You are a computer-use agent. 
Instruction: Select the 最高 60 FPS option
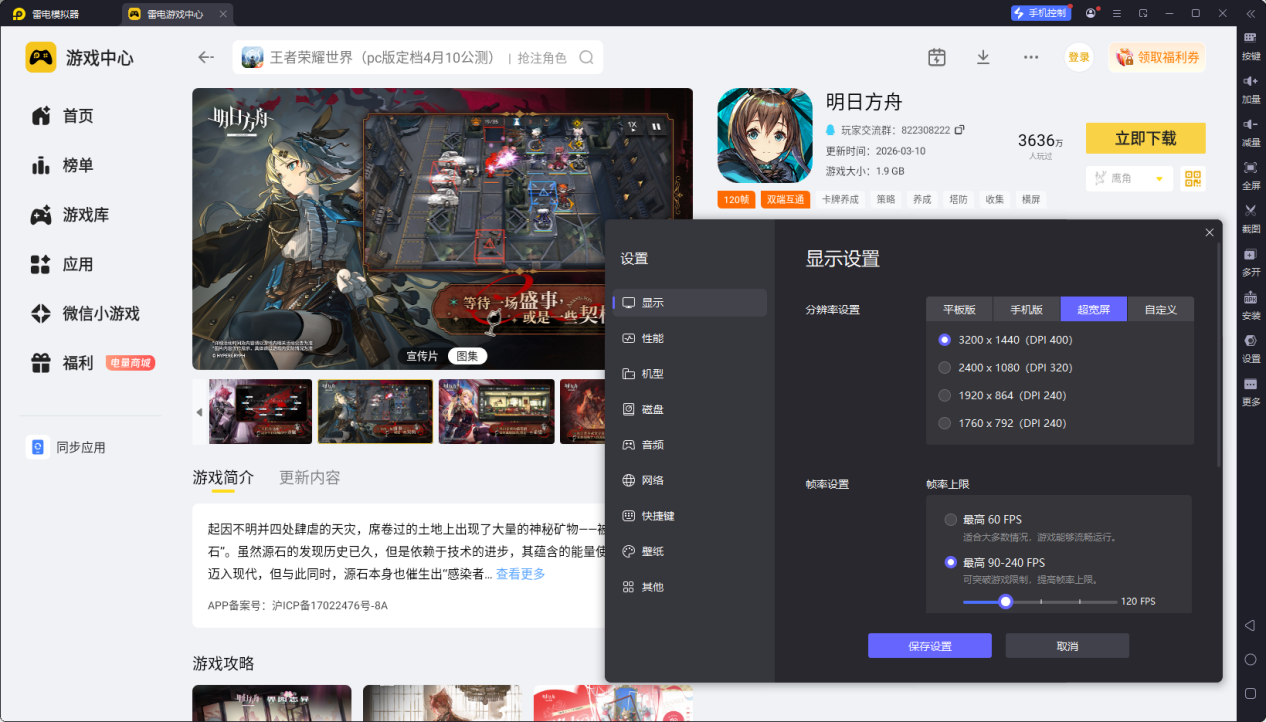click(951, 520)
